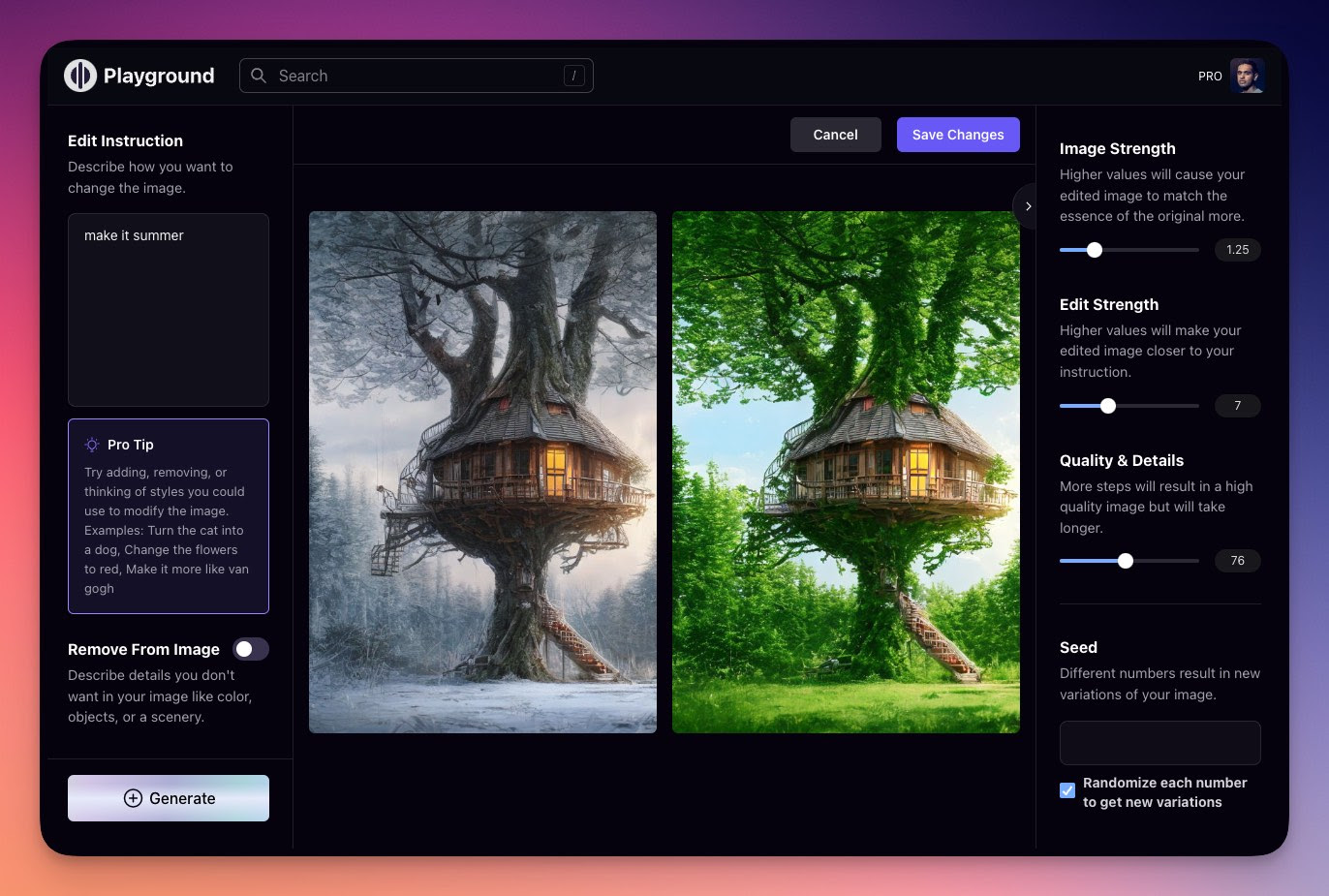Image resolution: width=1329 pixels, height=896 pixels.
Task: Click the Quality & Details heading
Action: [1122, 460]
